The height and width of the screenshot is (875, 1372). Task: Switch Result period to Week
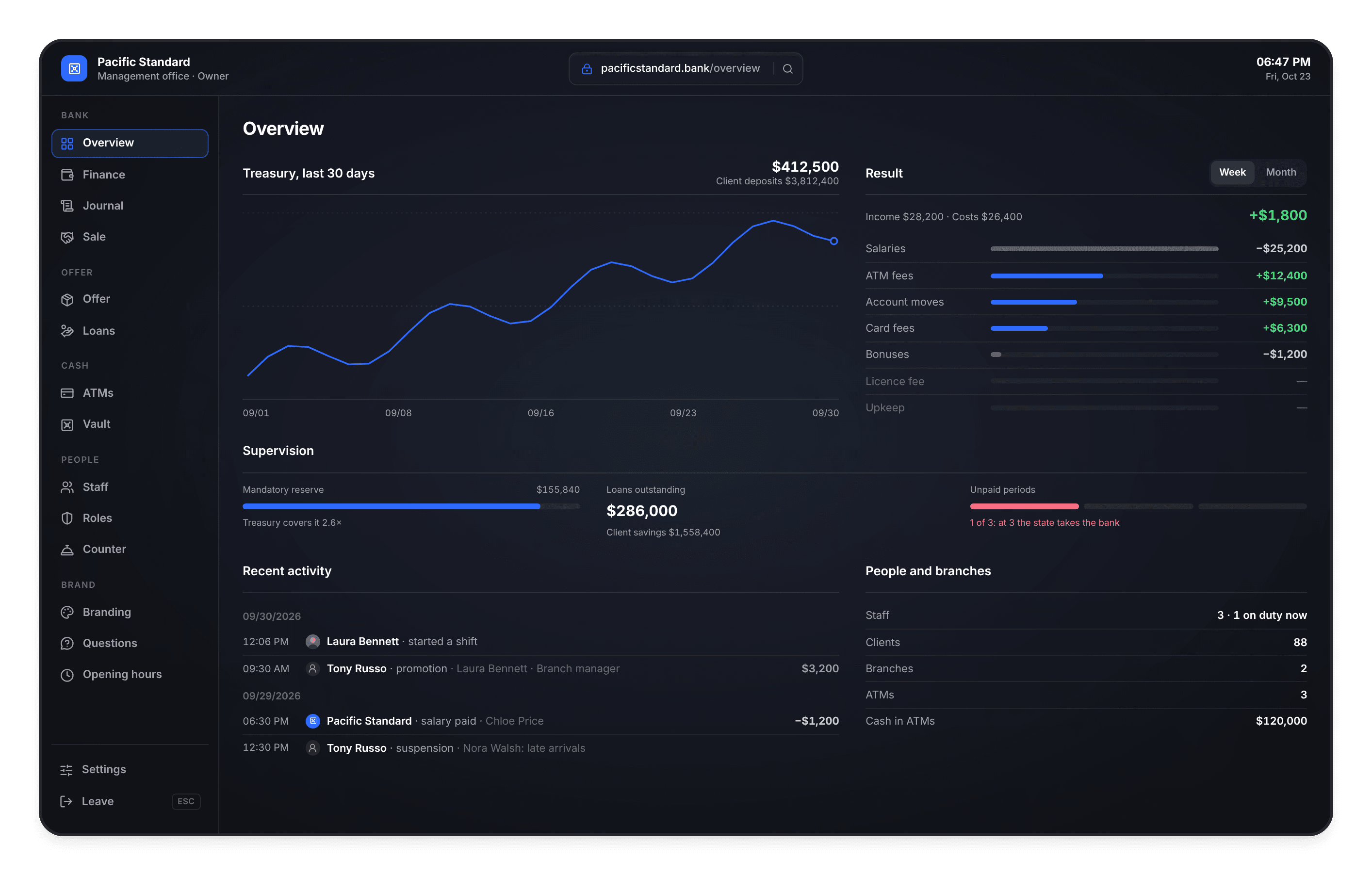(x=1232, y=172)
